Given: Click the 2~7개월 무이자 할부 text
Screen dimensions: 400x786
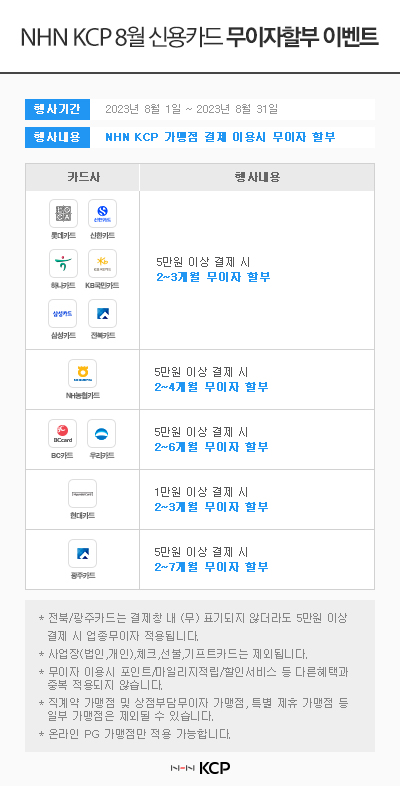Looking at the screenshot, I should pyautogui.click(x=212, y=567).
